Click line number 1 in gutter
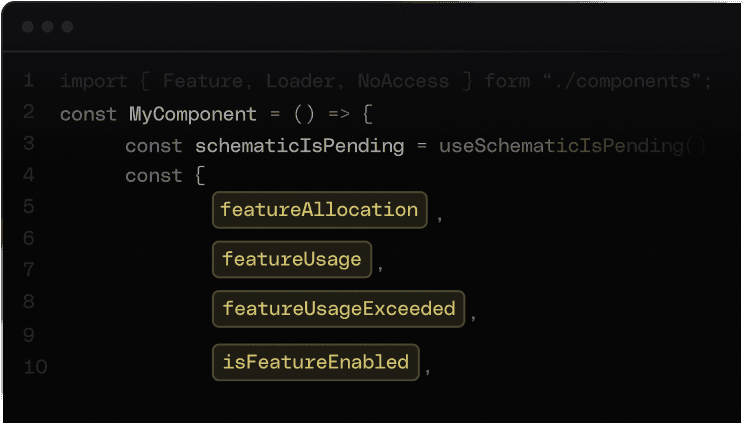Image resolution: width=743 pixels, height=435 pixels. coord(28,80)
